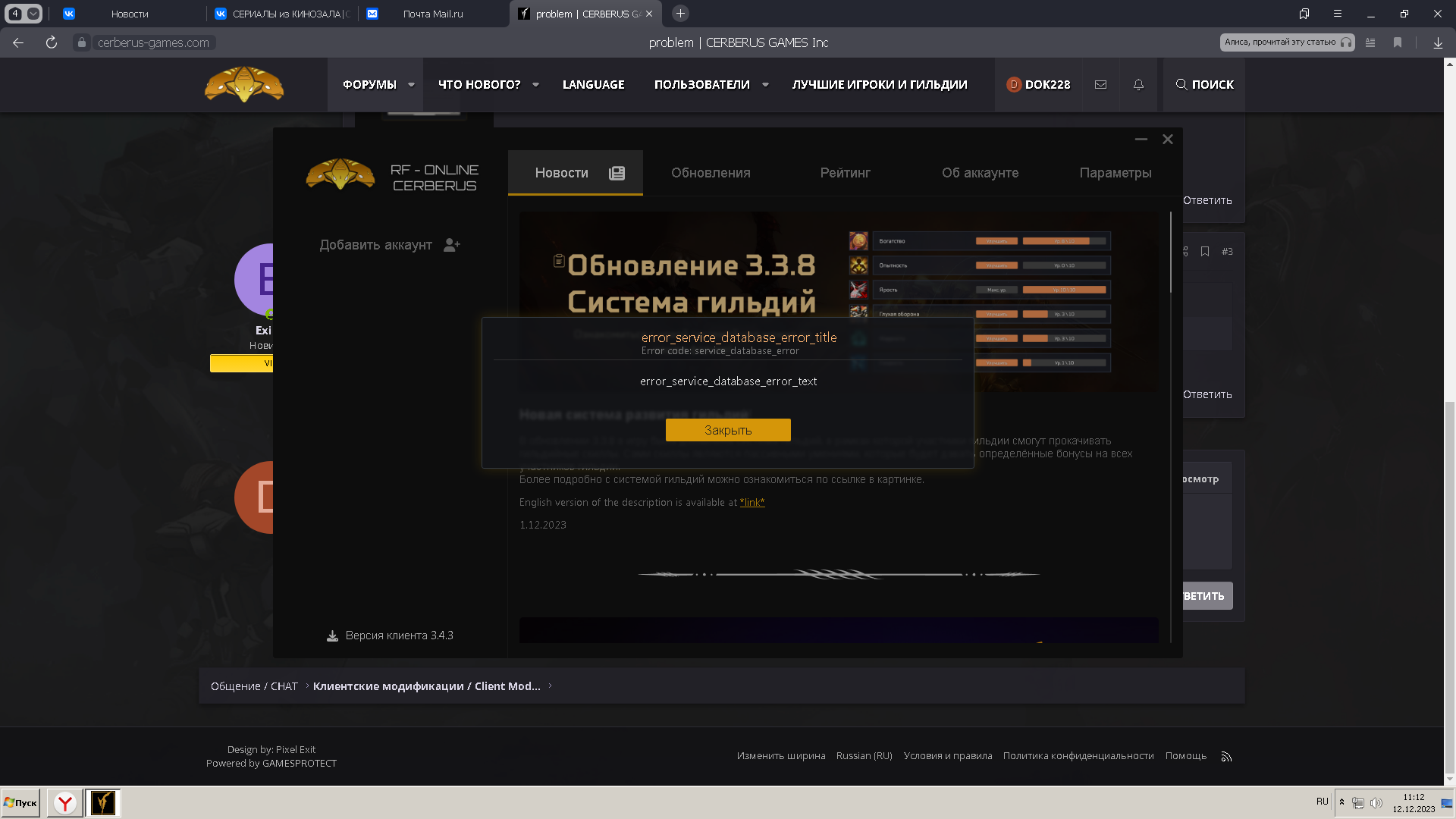Bookmark post #3 with bookmark icon

pyautogui.click(x=1205, y=251)
